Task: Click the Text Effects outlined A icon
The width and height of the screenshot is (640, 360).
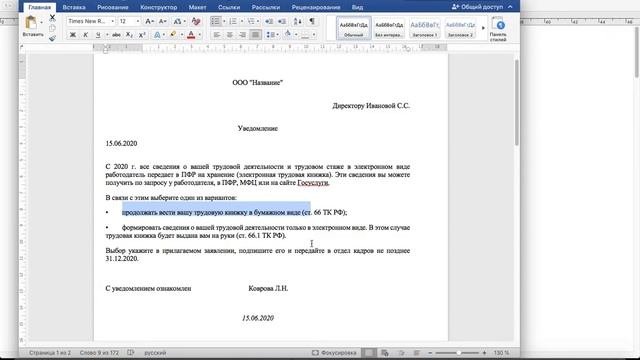Action: tap(157, 35)
